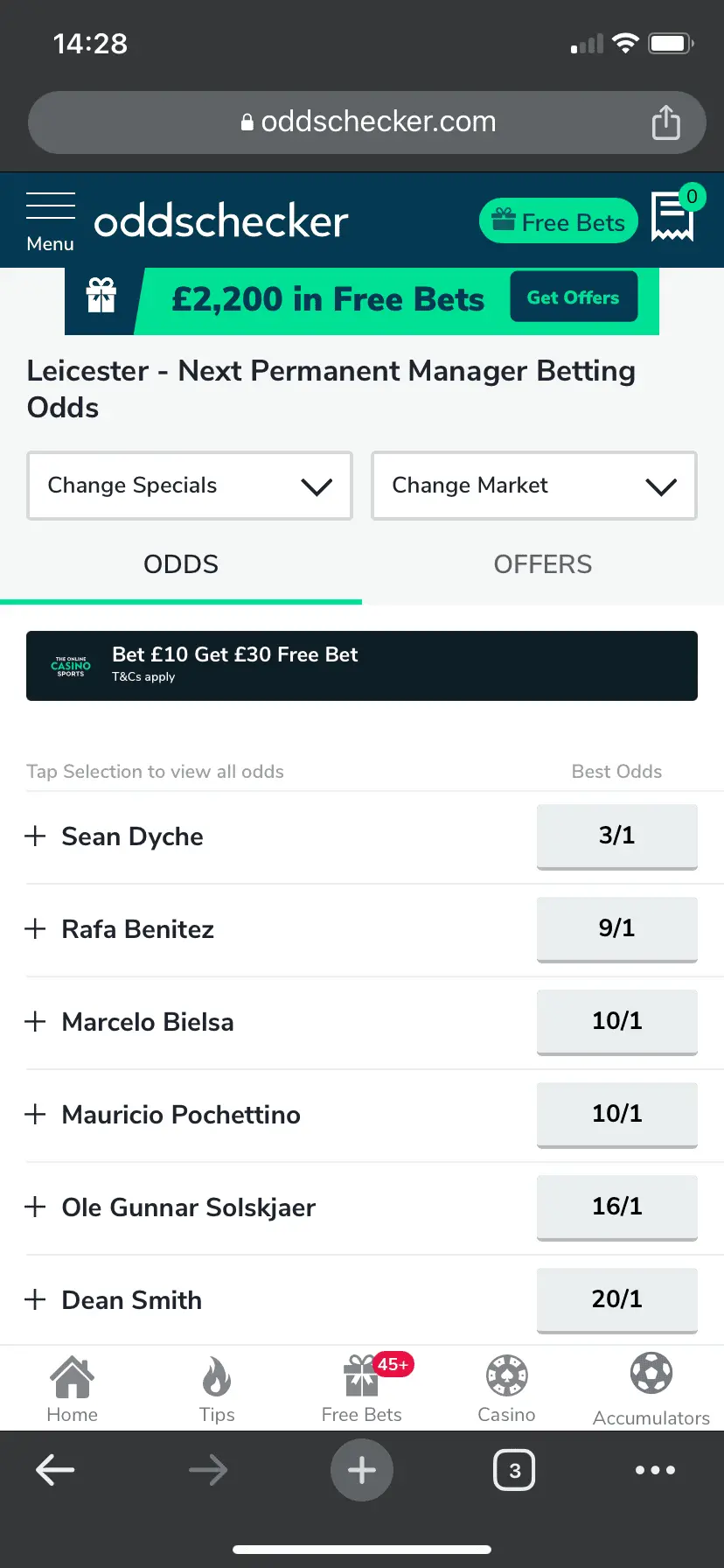
Task: Click the Get Offers button
Action: click(573, 297)
